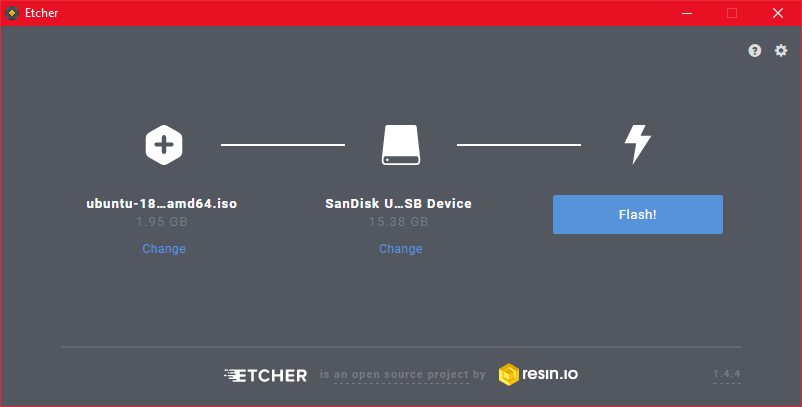Change the selected ubuntu ISO image

click(164, 248)
